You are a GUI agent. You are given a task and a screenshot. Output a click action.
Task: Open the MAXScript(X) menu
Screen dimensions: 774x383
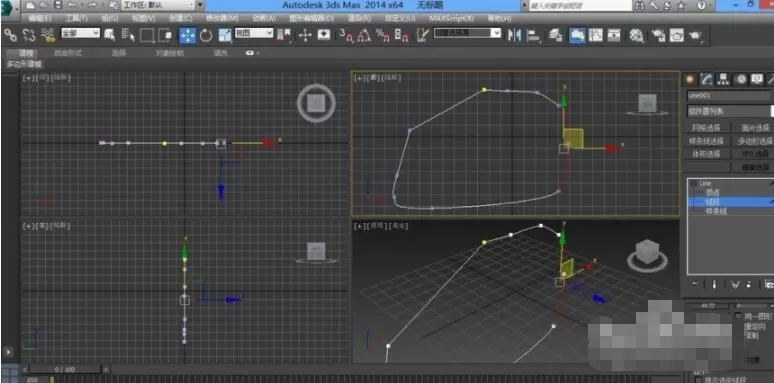451,18
